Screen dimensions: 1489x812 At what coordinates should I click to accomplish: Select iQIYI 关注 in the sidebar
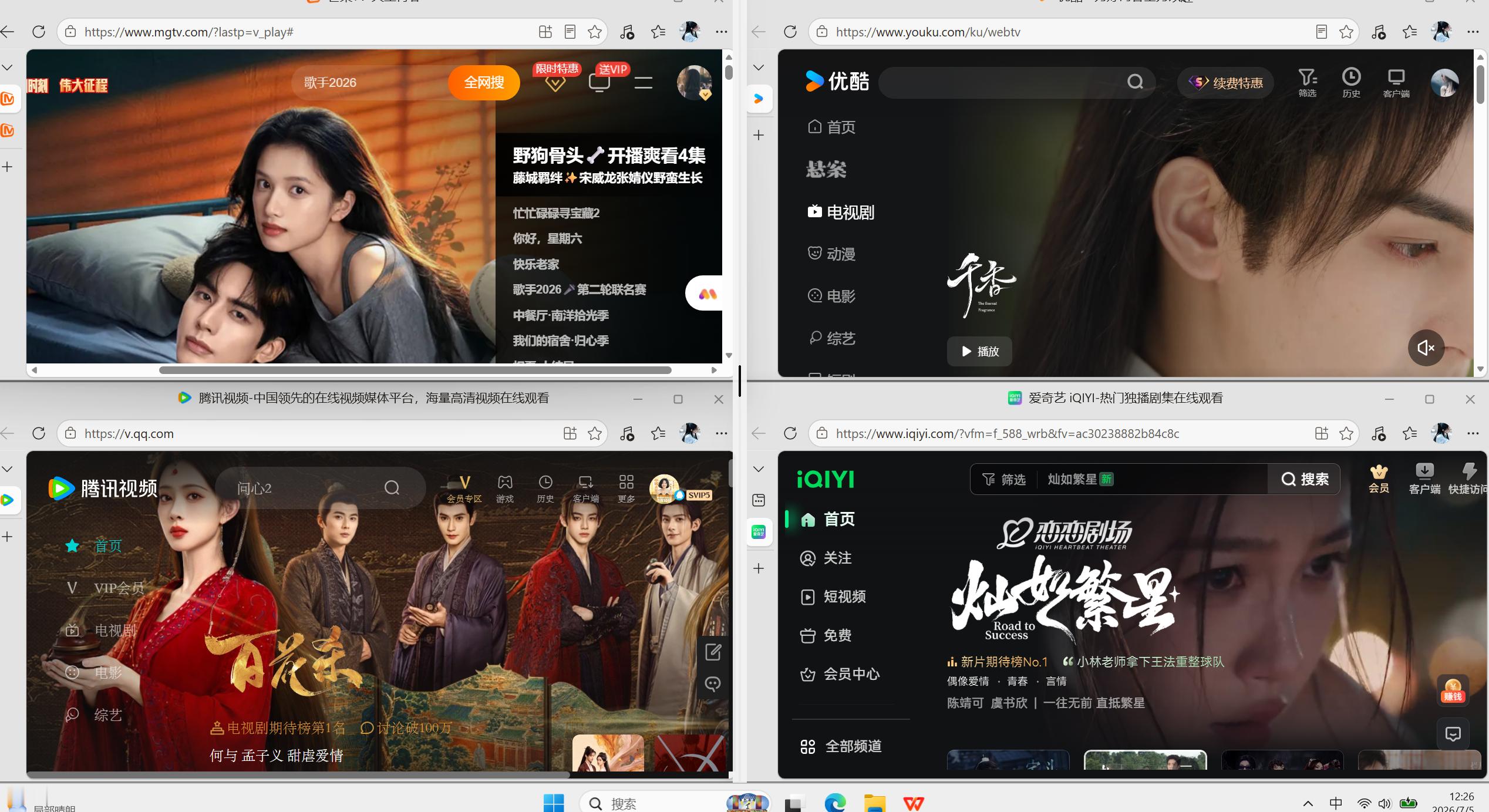tap(826, 558)
